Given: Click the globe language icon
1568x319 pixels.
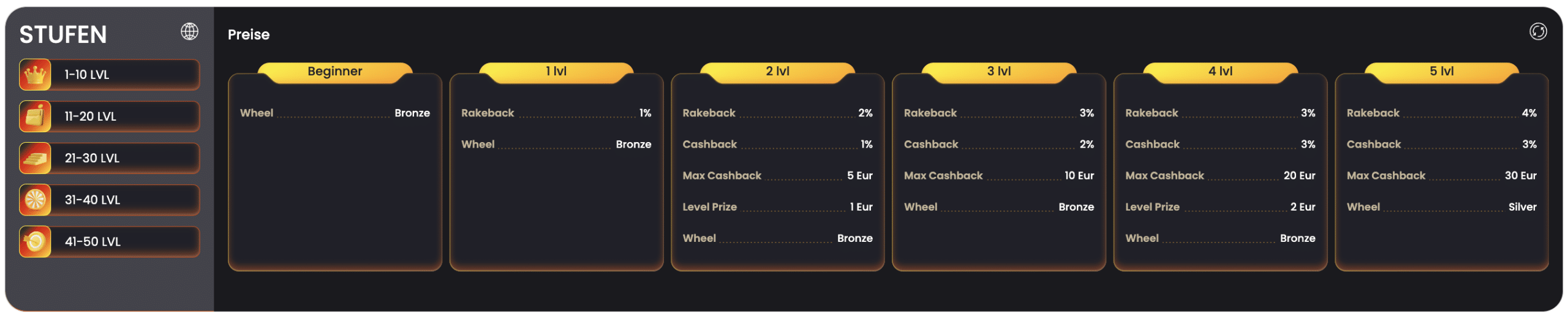Looking at the screenshot, I should 189,31.
